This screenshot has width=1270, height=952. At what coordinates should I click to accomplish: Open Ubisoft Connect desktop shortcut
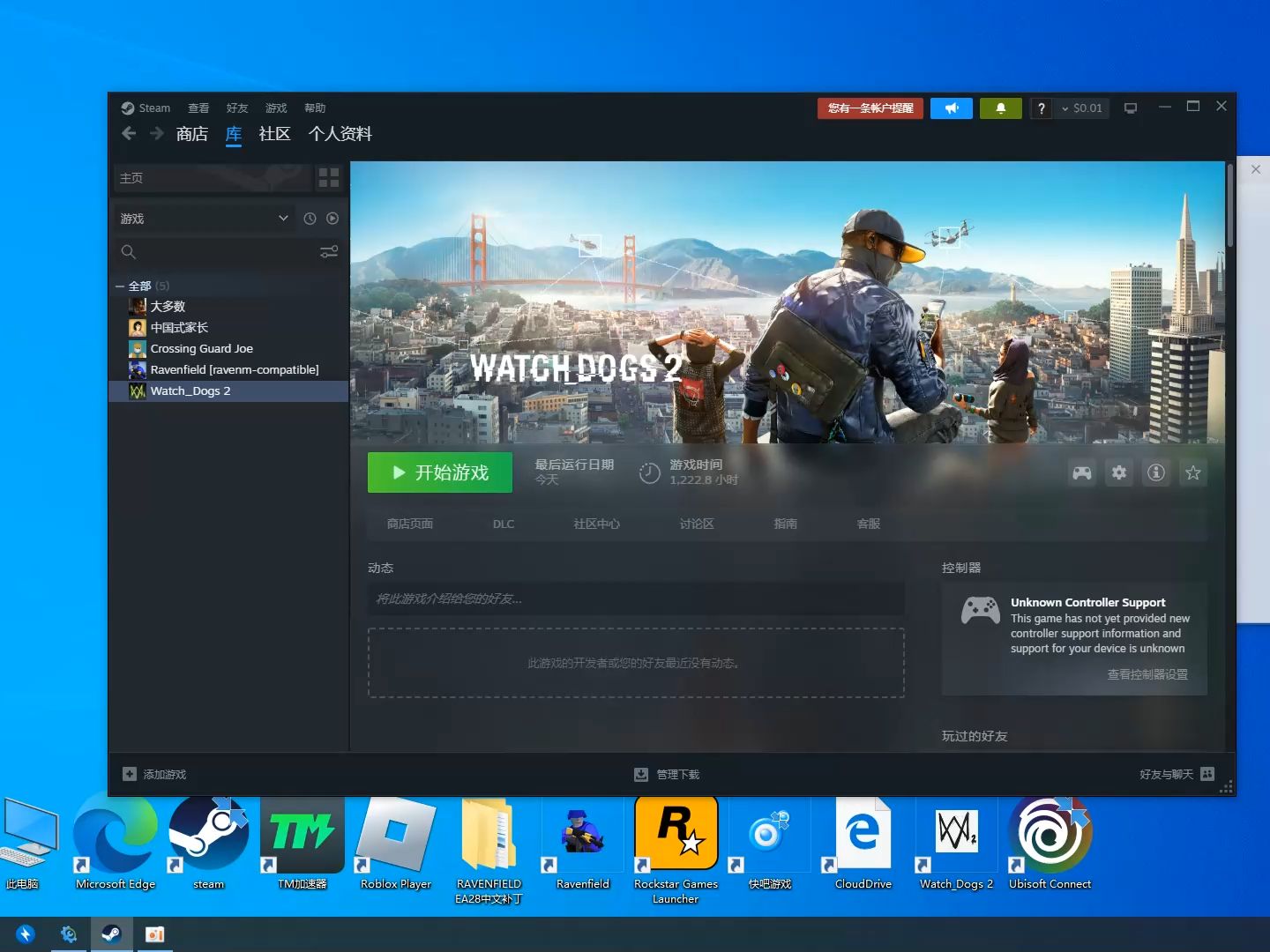tap(1050, 844)
